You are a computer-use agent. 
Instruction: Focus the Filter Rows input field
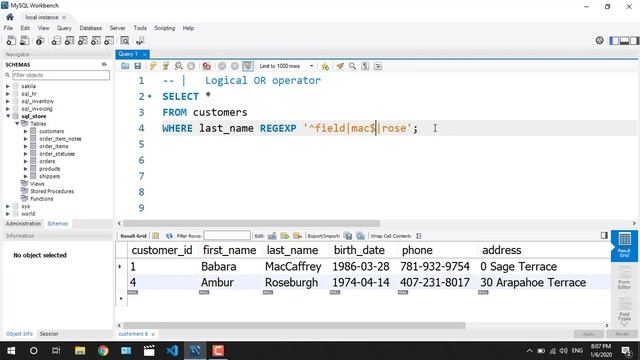[x=227, y=236]
